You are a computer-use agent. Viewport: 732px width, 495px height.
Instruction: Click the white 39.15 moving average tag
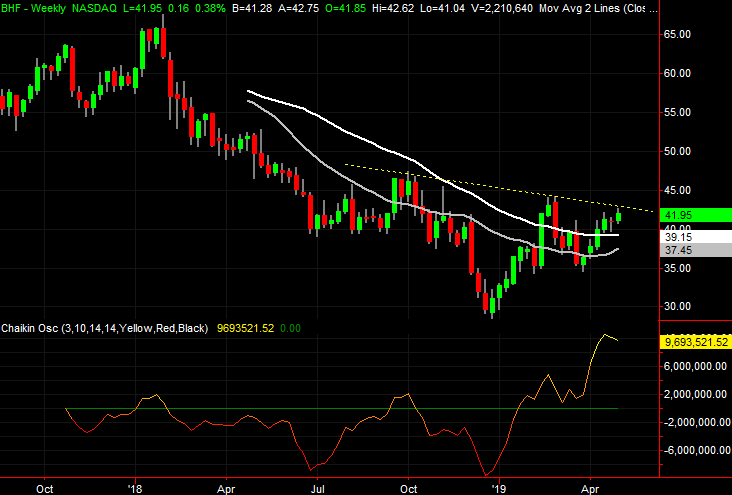(696, 237)
